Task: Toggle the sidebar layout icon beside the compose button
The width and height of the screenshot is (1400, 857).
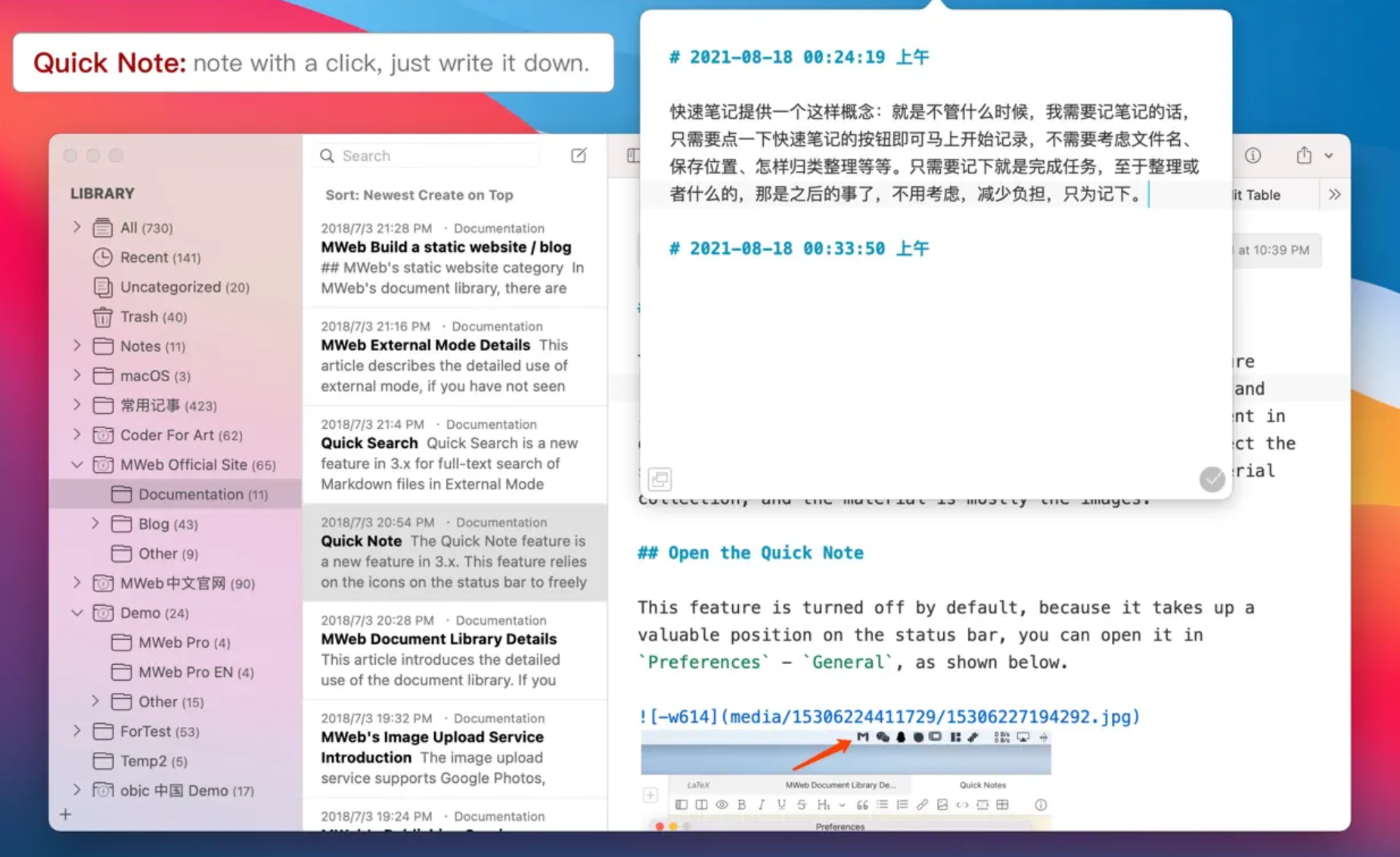Action: pyautogui.click(x=633, y=155)
